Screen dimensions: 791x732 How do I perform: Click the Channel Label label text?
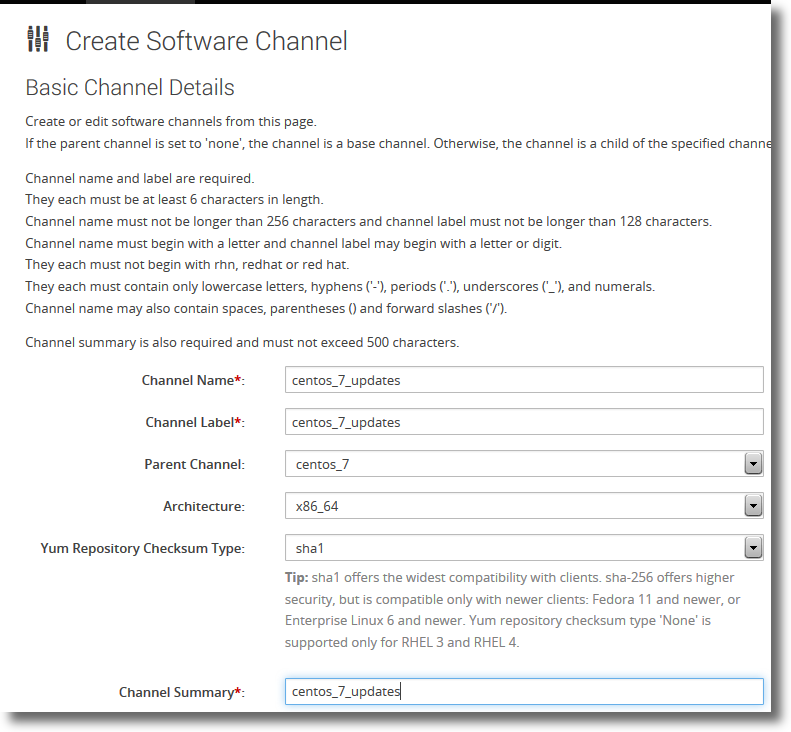coord(195,422)
